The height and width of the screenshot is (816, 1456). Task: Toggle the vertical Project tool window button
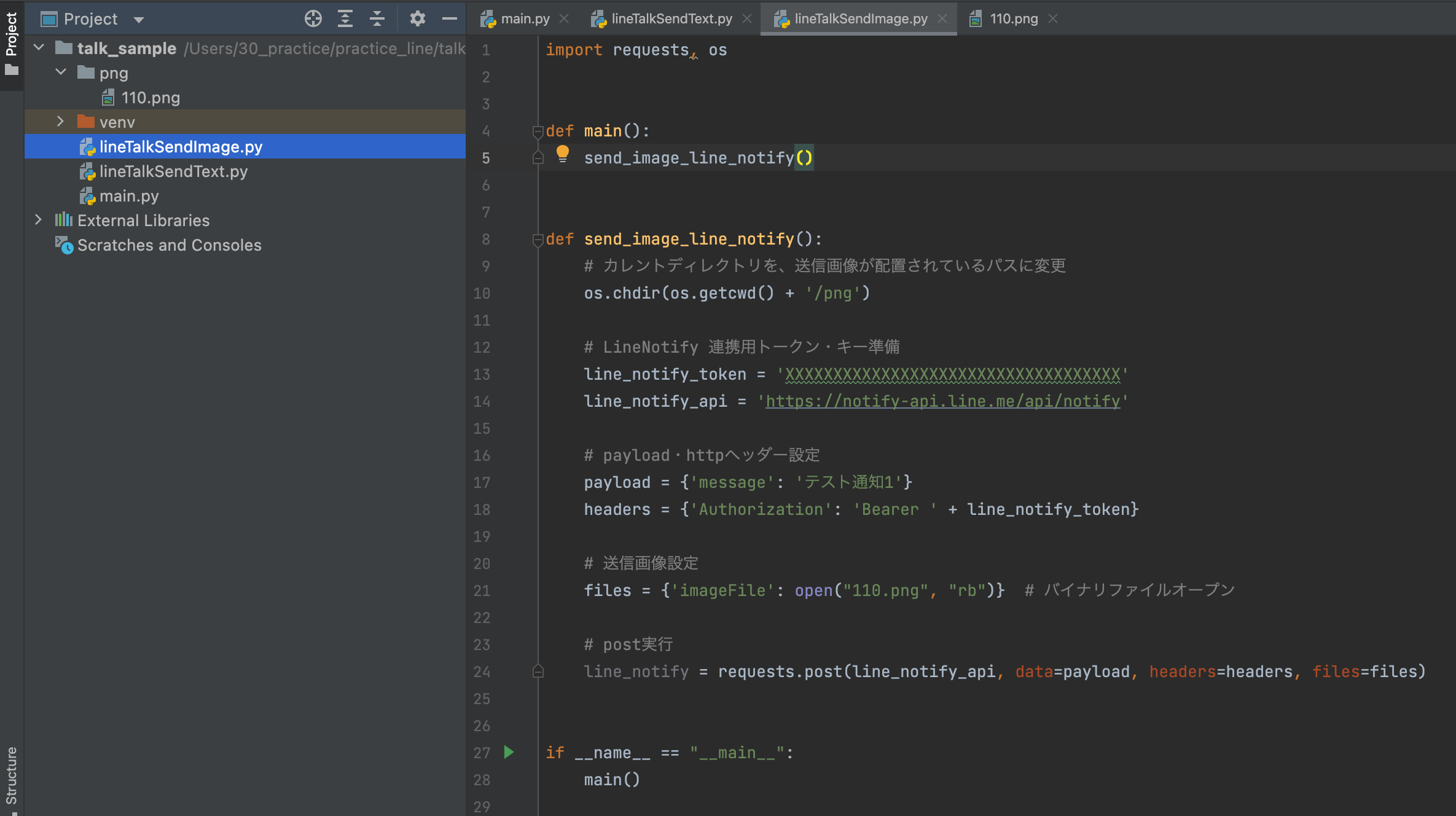[12, 45]
